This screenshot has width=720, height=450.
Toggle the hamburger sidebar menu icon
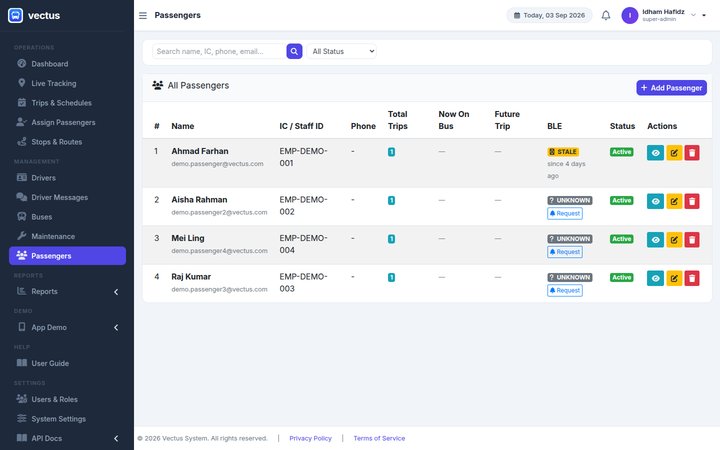pos(143,16)
